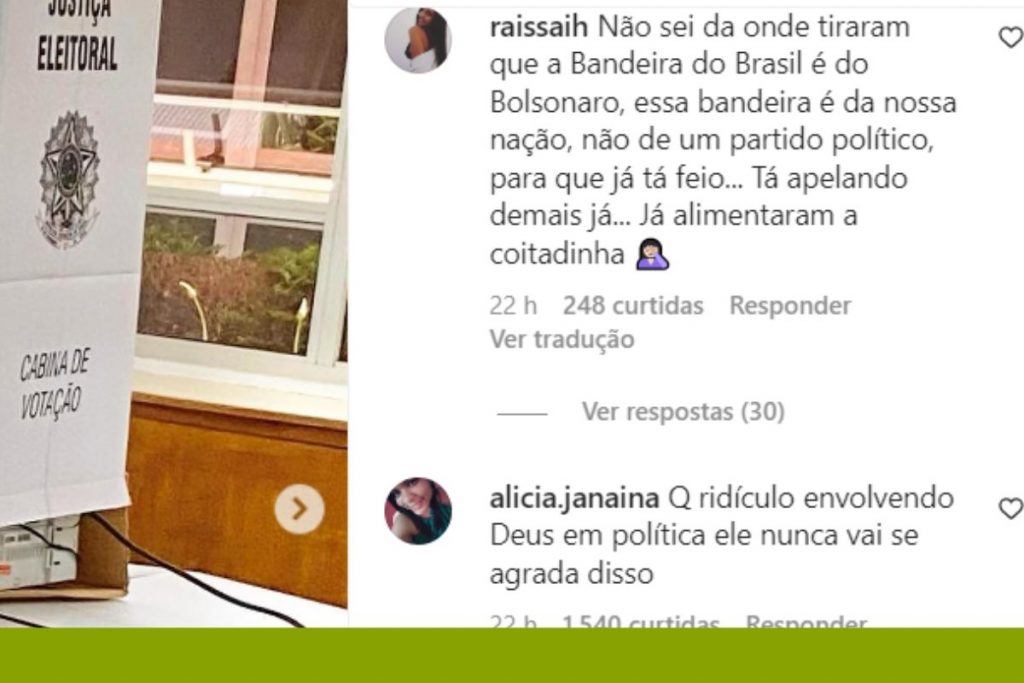The height and width of the screenshot is (683, 1024).
Task: Click the emoji in raissaih's comment
Action: pos(652,254)
